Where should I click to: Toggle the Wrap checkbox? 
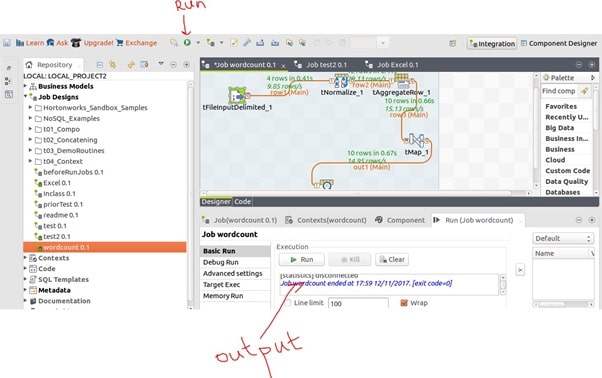coord(404,303)
